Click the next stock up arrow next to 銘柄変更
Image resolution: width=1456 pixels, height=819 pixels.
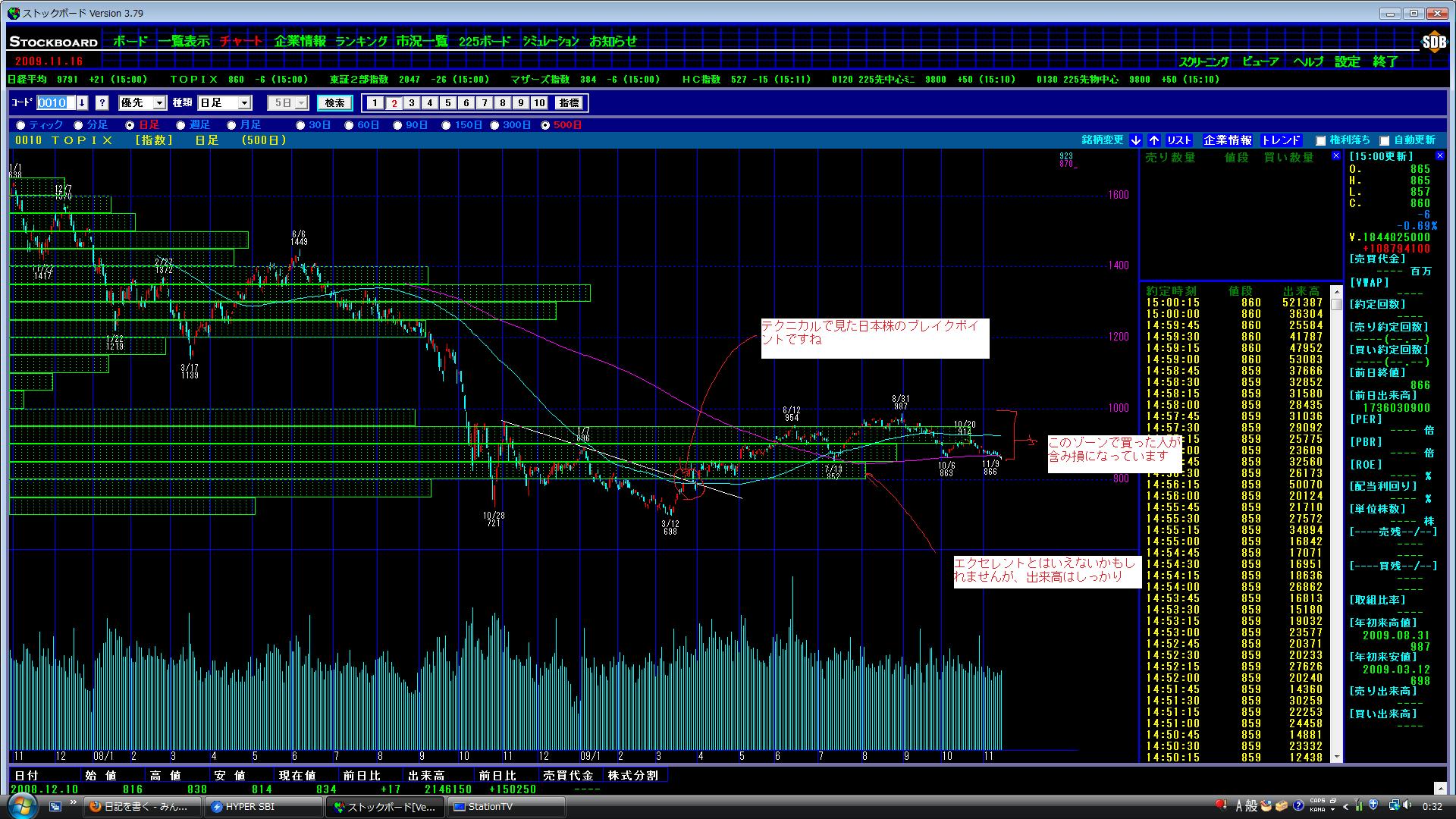[x=1153, y=140]
